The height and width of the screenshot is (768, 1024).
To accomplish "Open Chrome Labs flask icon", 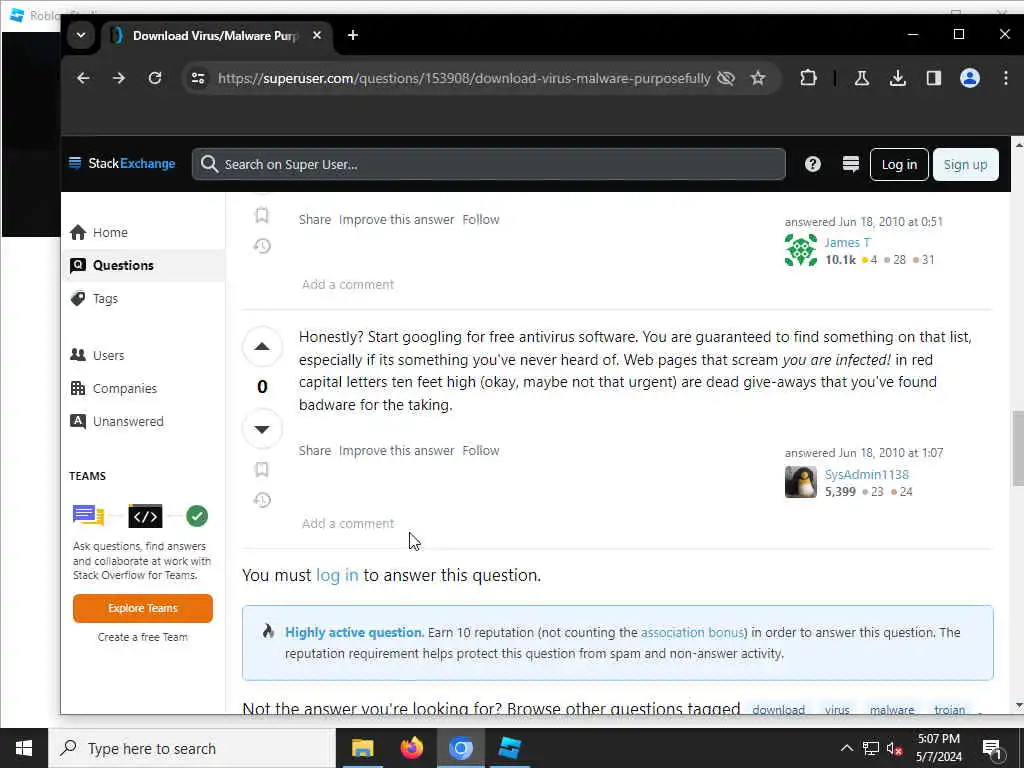I will coord(861,78).
